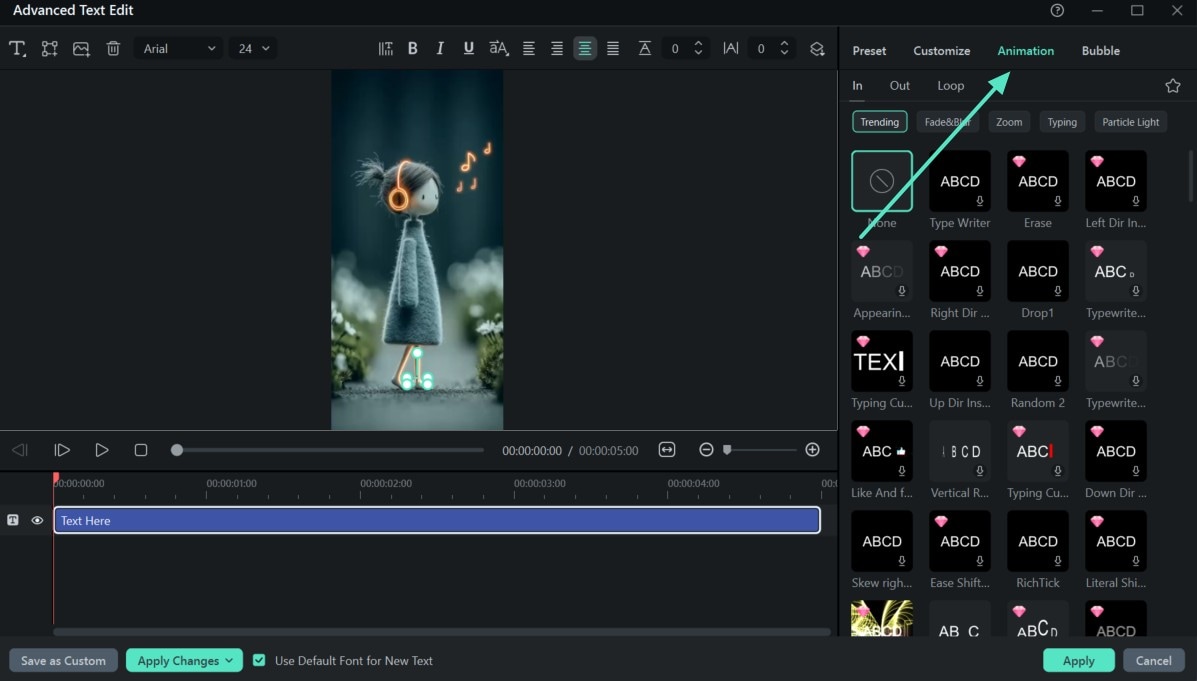Click the text track type icon
This screenshot has height=681, width=1197.
(13, 520)
